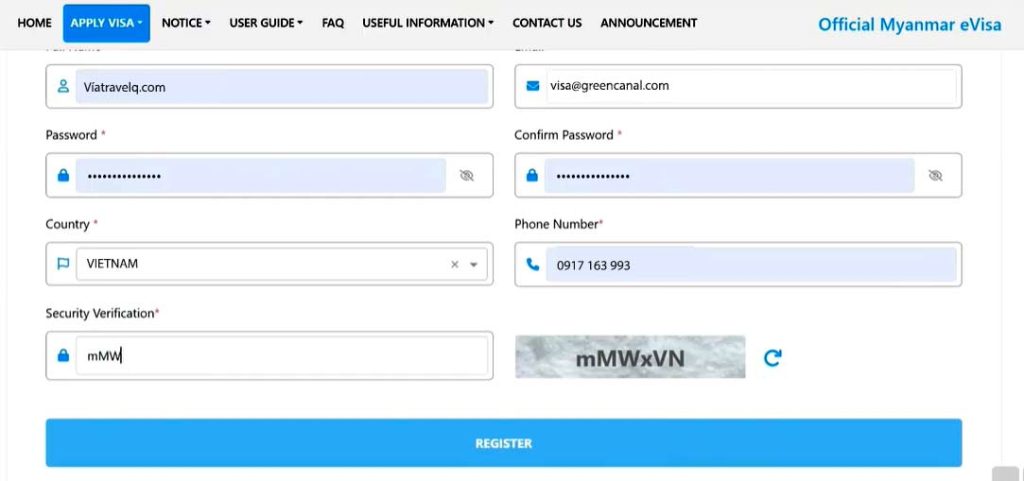The image size is (1024, 481).
Task: Click the flag icon in Country field
Action: (63, 264)
